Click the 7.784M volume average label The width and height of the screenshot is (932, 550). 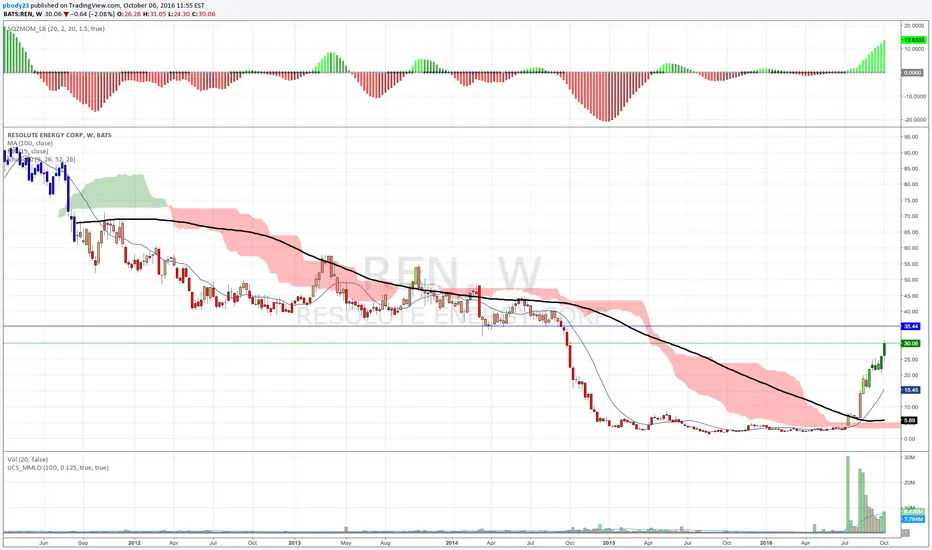tap(914, 519)
